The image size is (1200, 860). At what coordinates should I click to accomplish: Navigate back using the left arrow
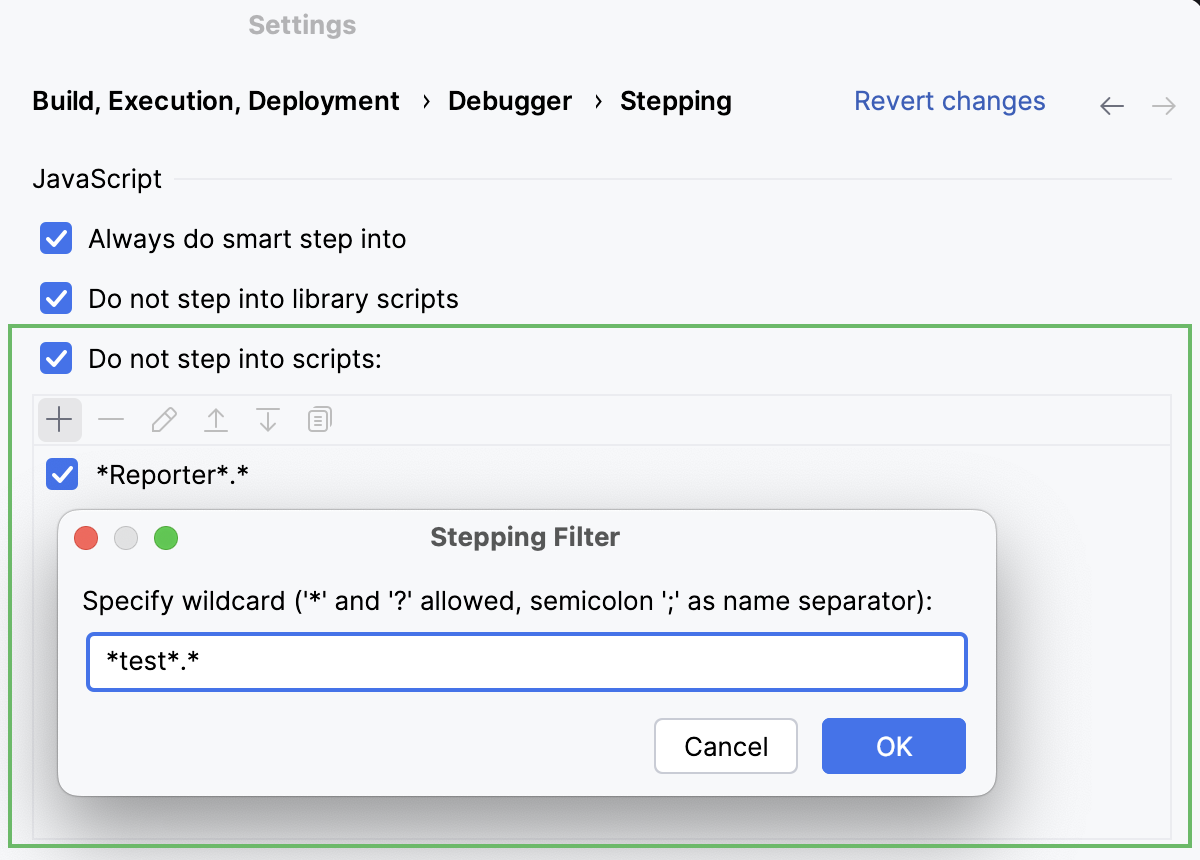(1111, 104)
